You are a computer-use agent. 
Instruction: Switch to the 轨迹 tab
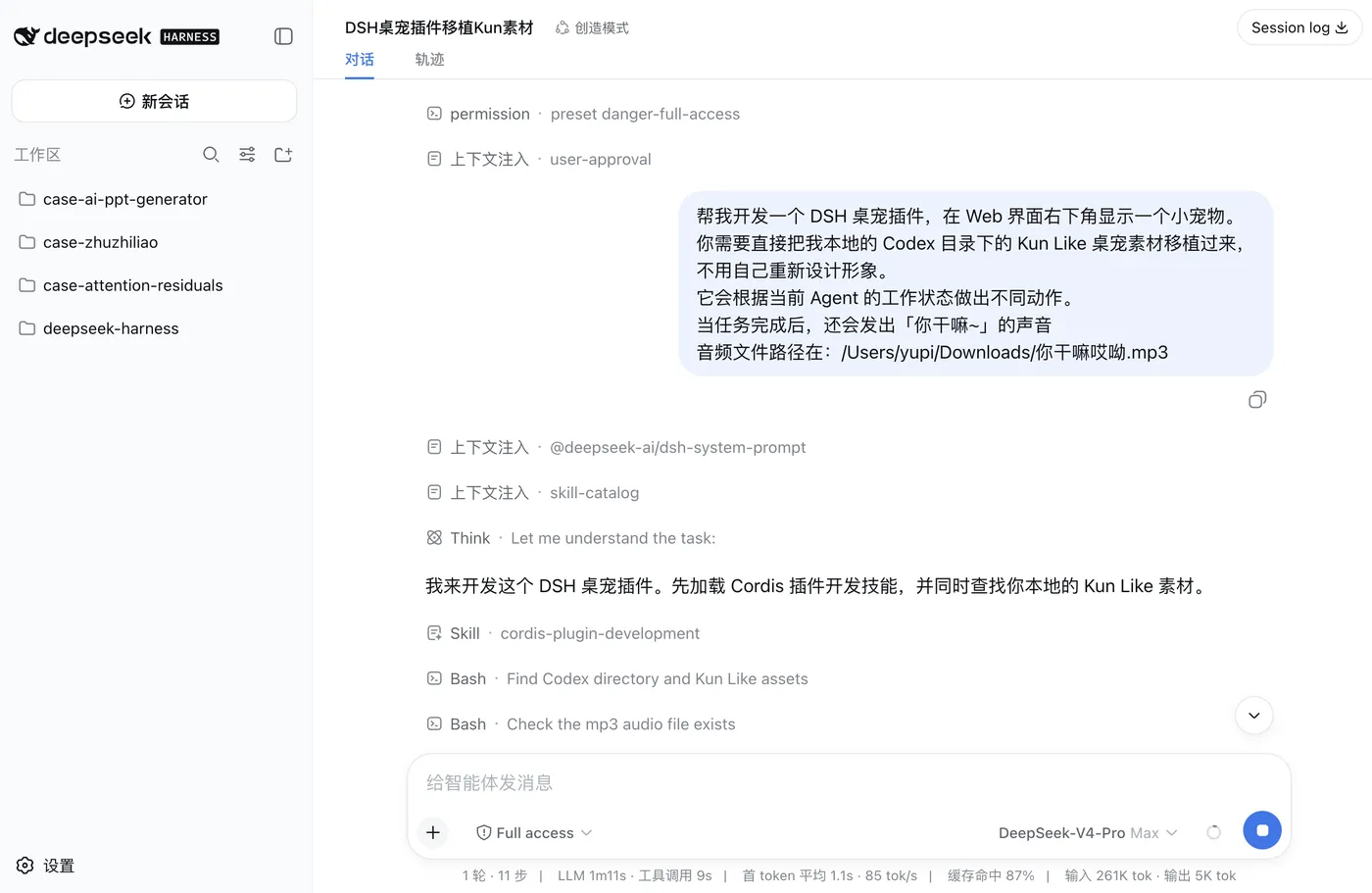pyautogui.click(x=429, y=60)
